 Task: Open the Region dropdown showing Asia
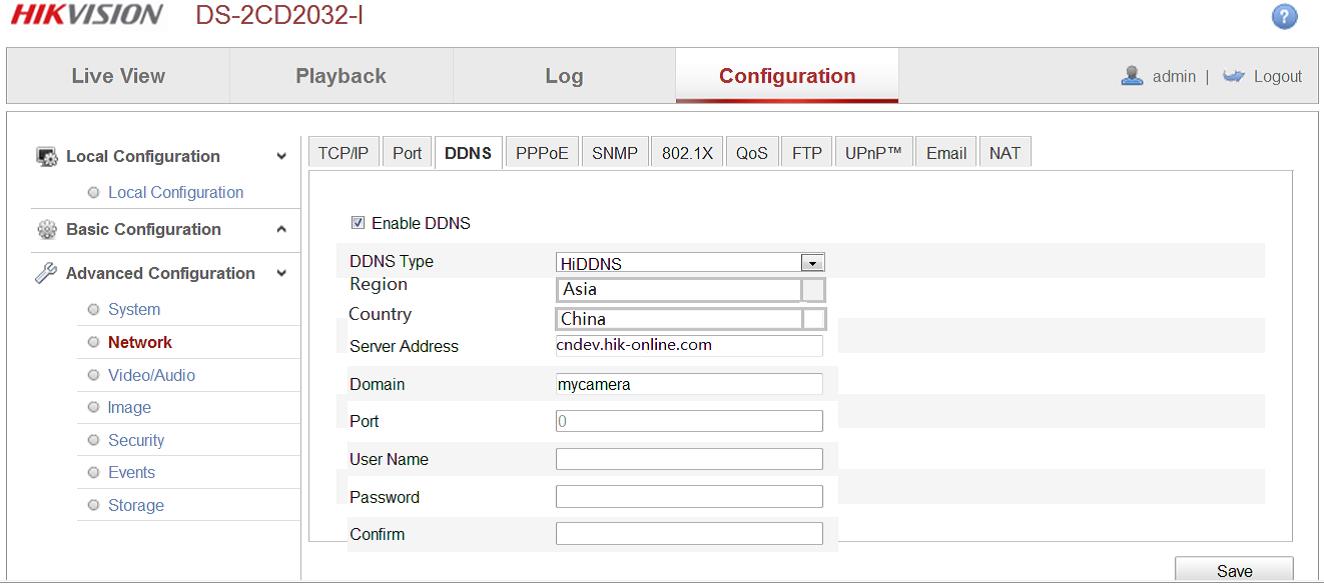(x=814, y=290)
